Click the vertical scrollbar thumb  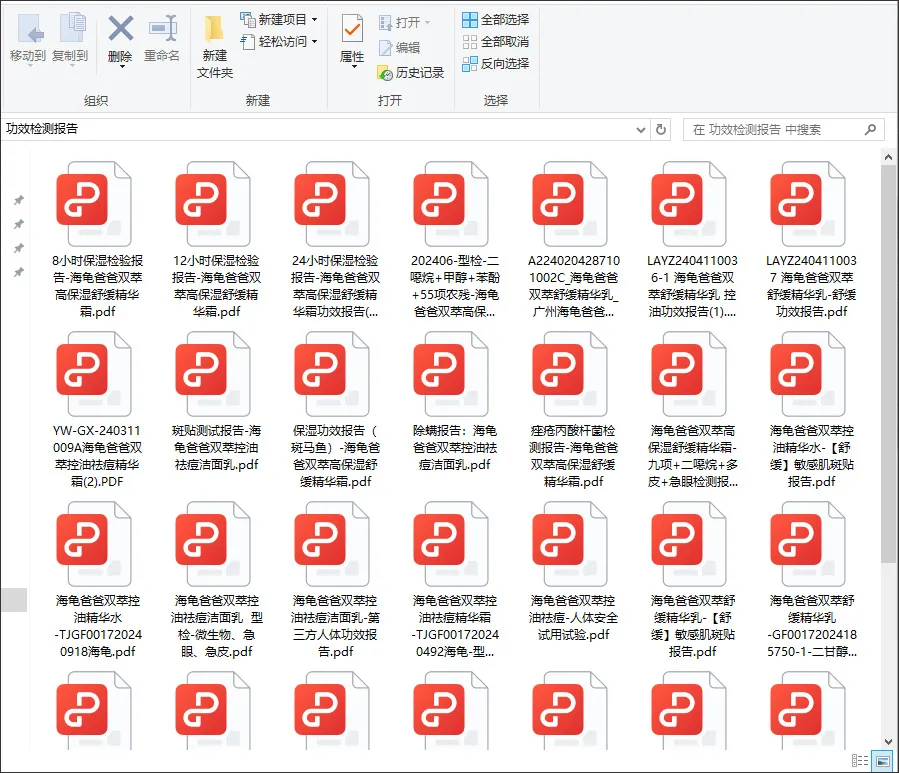[x=889, y=364]
